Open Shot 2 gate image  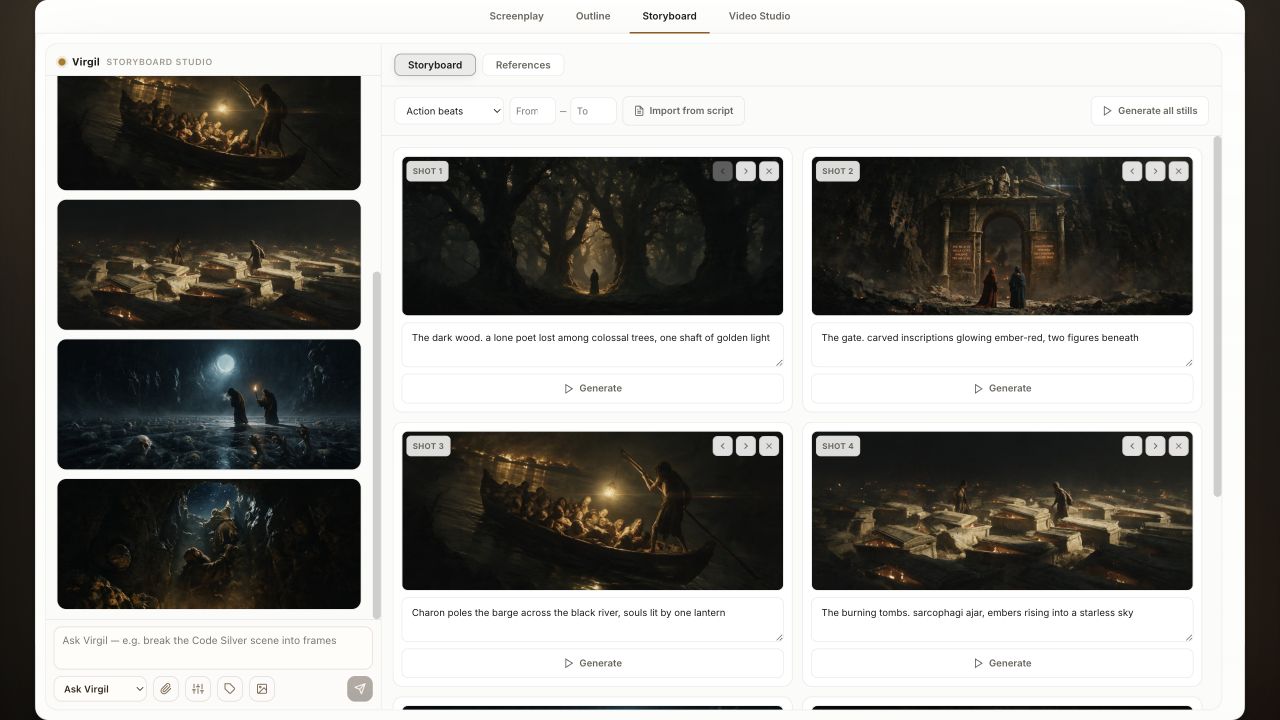1002,236
